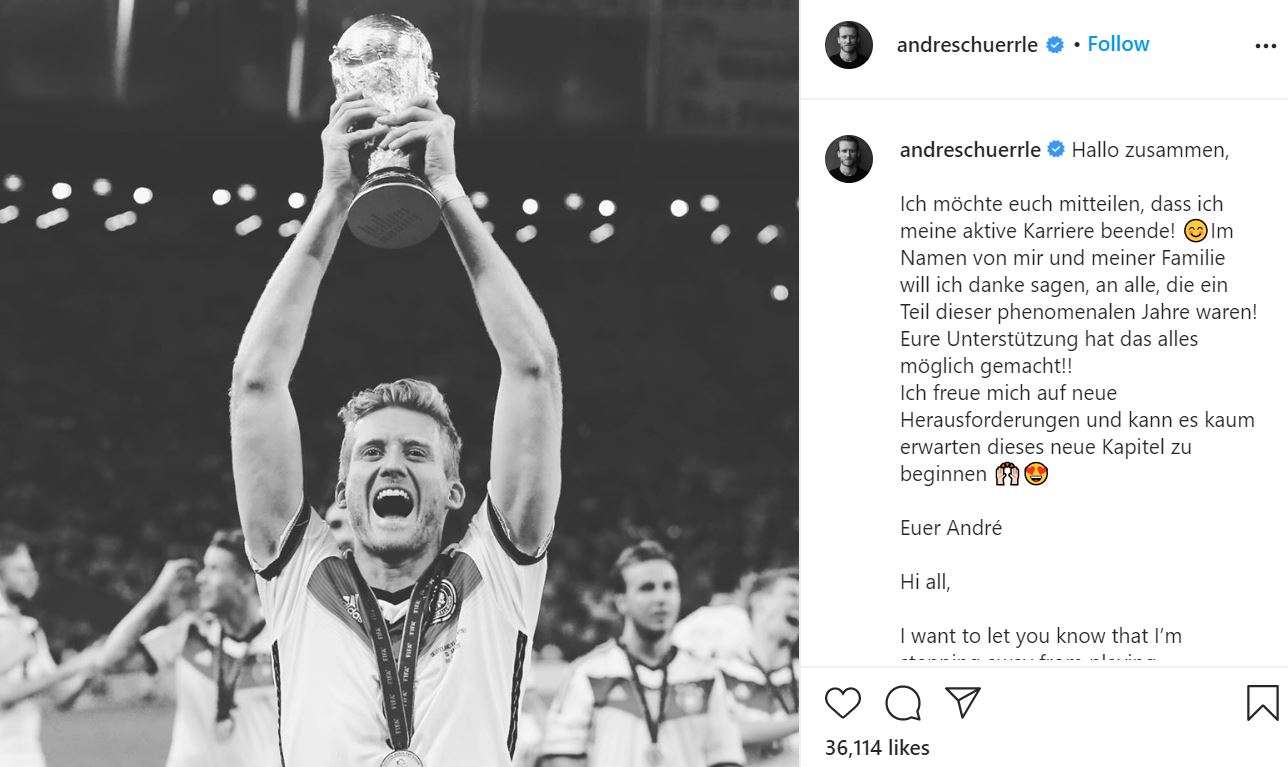The height and width of the screenshot is (767, 1288).
Task: Open the three-dot more options menu
Action: 1264,46
